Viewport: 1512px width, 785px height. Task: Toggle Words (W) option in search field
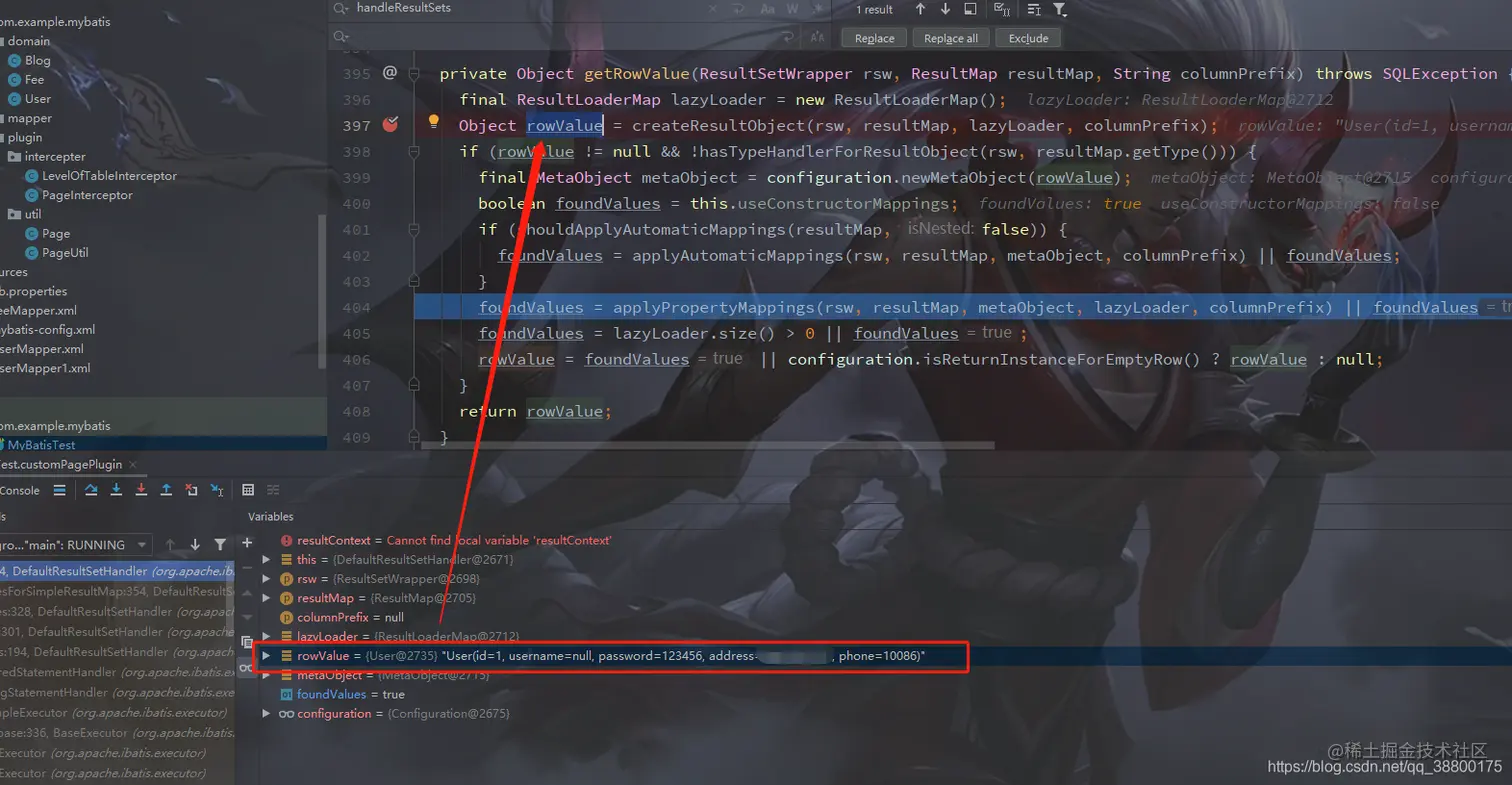[x=792, y=9]
